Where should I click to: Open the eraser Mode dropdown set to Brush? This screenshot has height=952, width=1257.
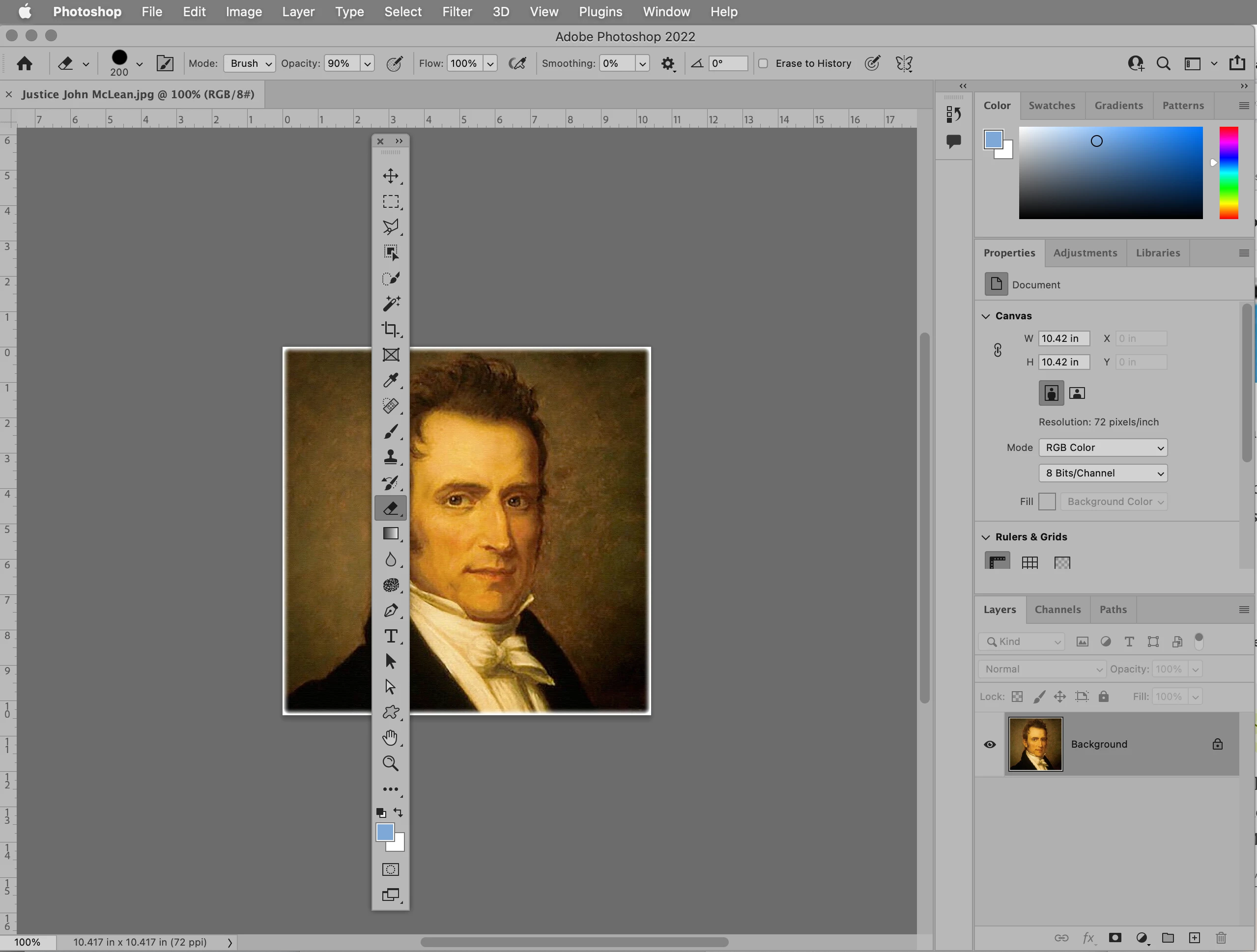coord(250,64)
